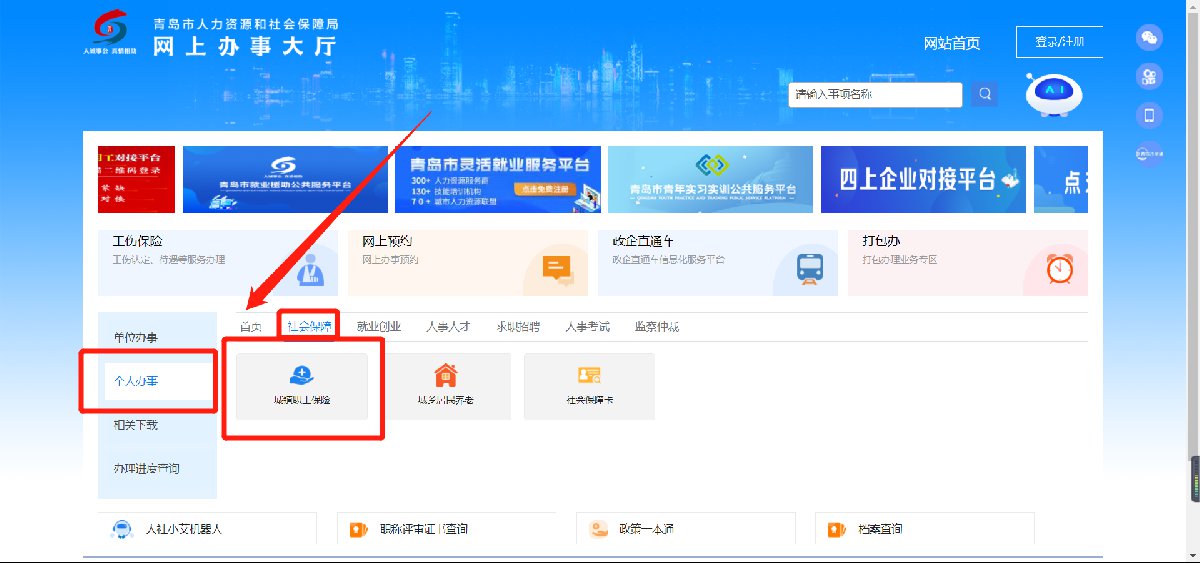This screenshot has width=1200, height=563.
Task: Go to 网站首页 link
Action: pyautogui.click(x=952, y=43)
